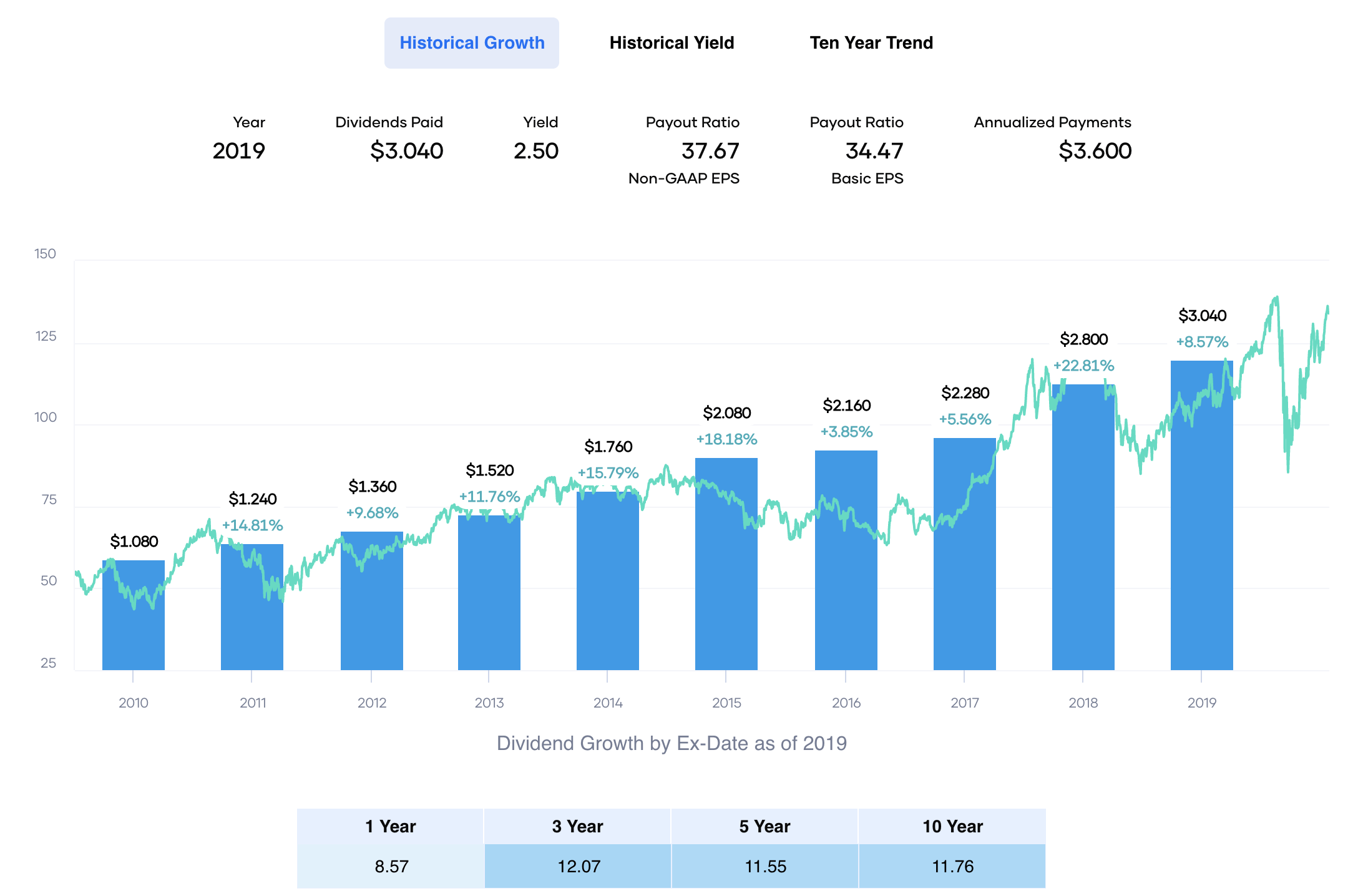Select the 2014 dividend bar
1353x896 pixels.
pos(608,581)
